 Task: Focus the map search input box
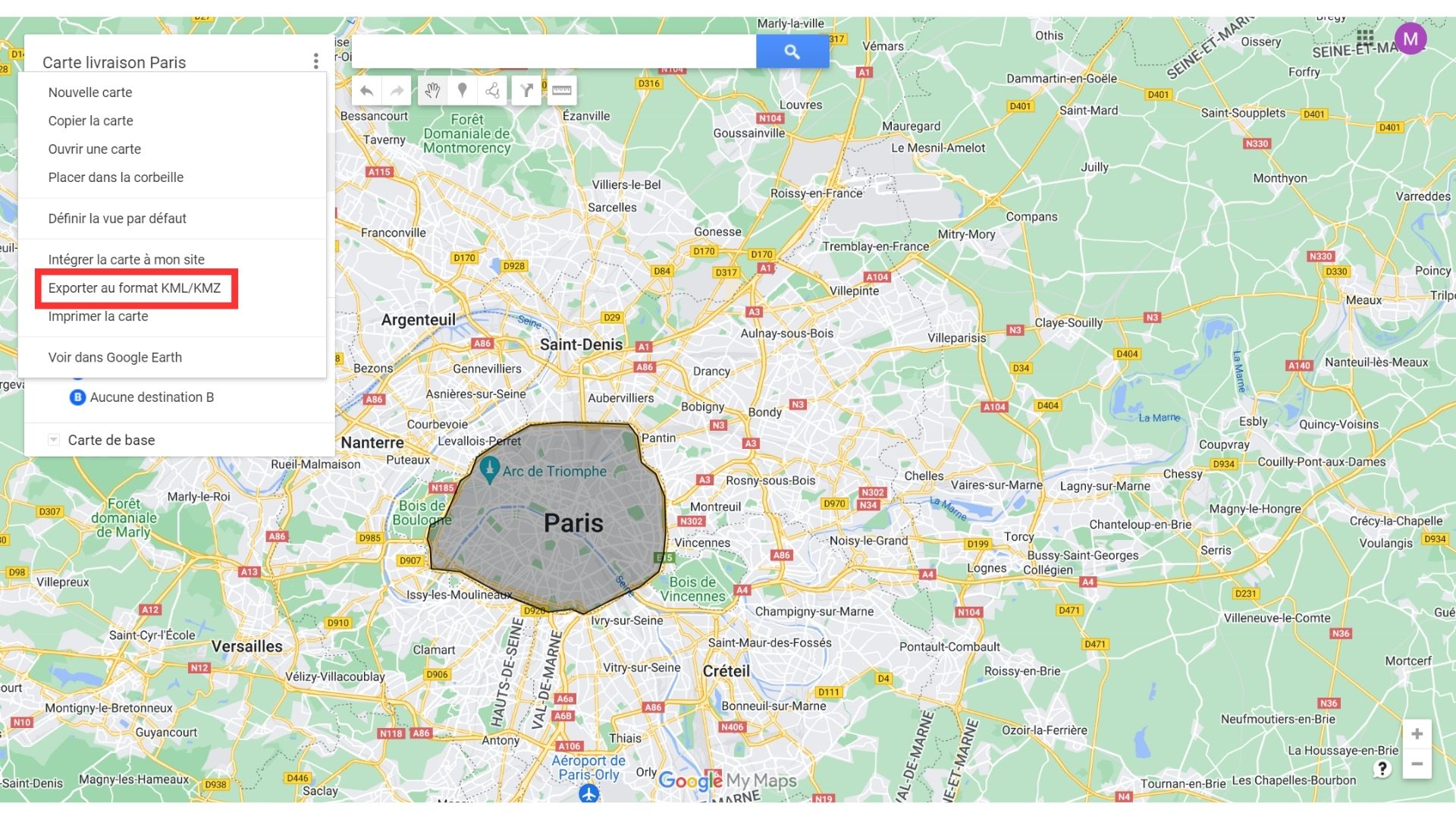pyautogui.click(x=554, y=52)
